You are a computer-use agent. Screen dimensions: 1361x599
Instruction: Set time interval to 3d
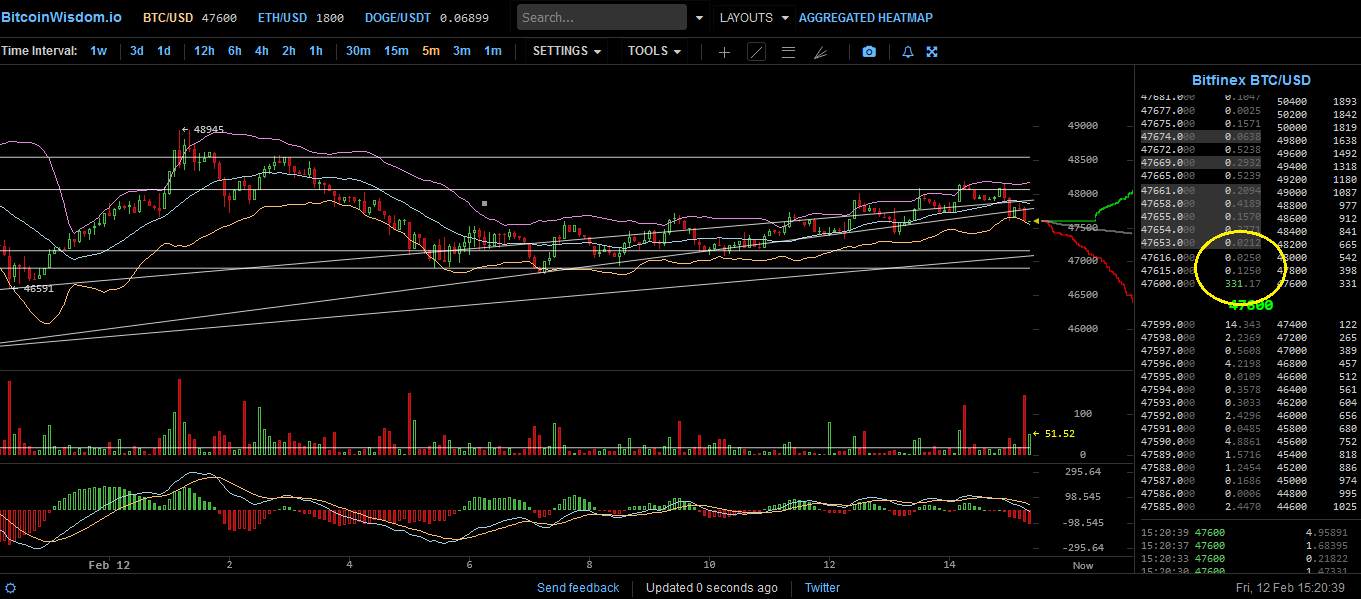[137, 51]
